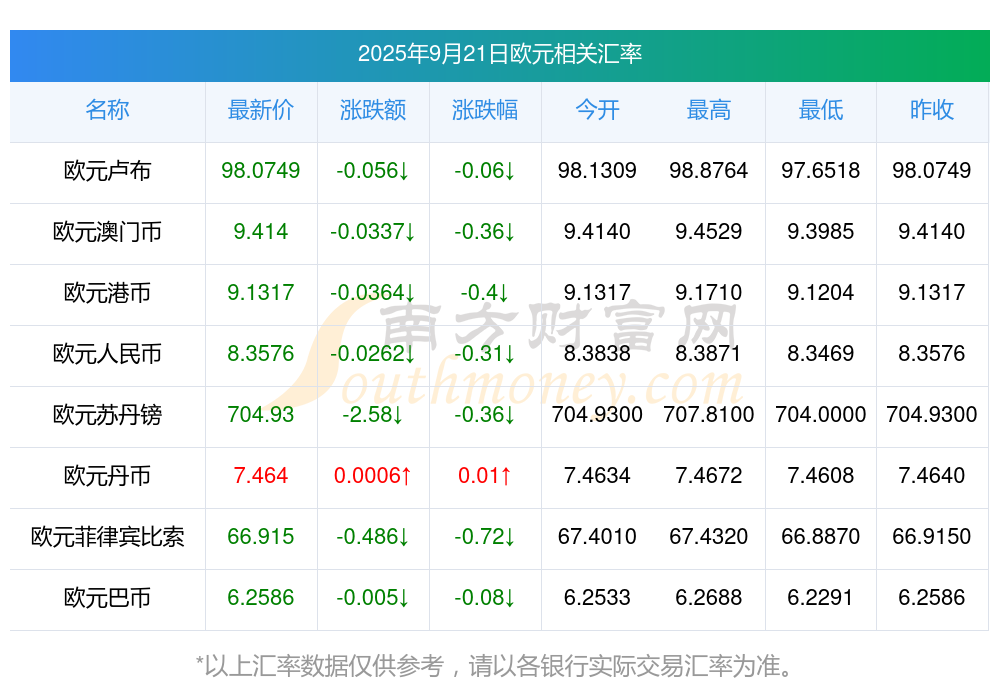Select the 涨跌幅 column header

click(485, 110)
